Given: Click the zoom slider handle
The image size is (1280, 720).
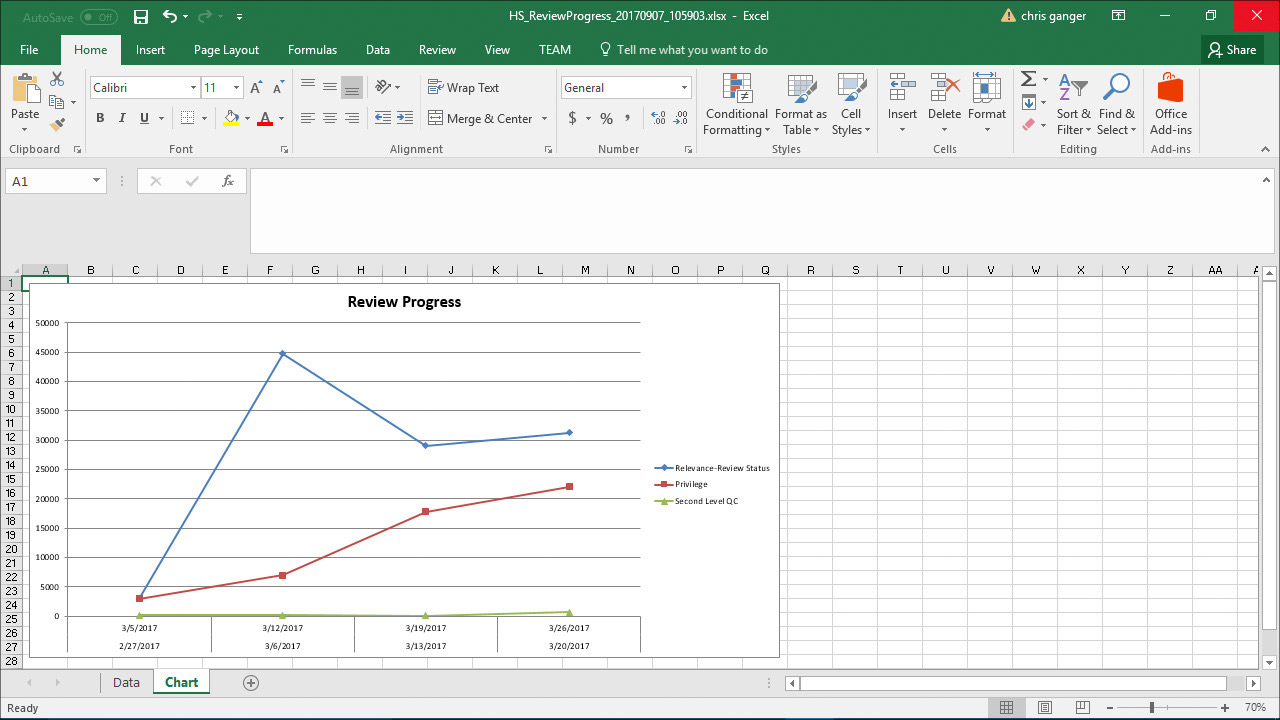Looking at the screenshot, I should [x=1151, y=708].
